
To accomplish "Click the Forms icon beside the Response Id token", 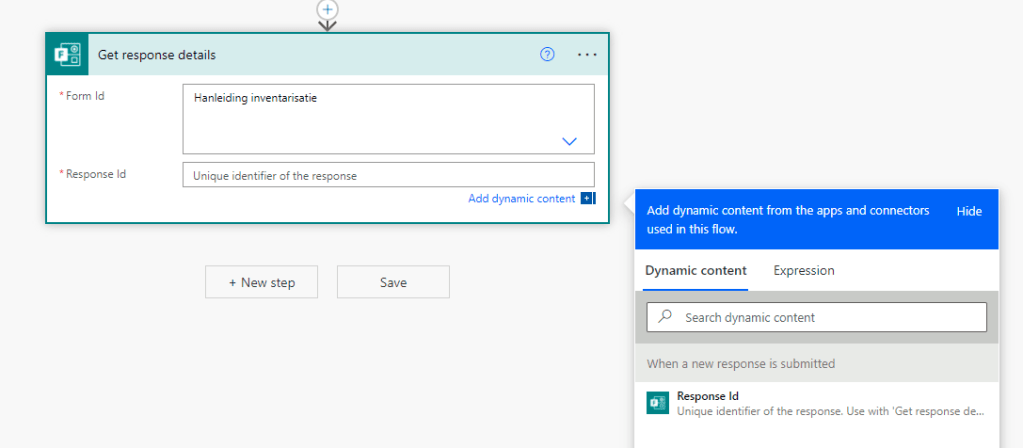I will point(657,402).
